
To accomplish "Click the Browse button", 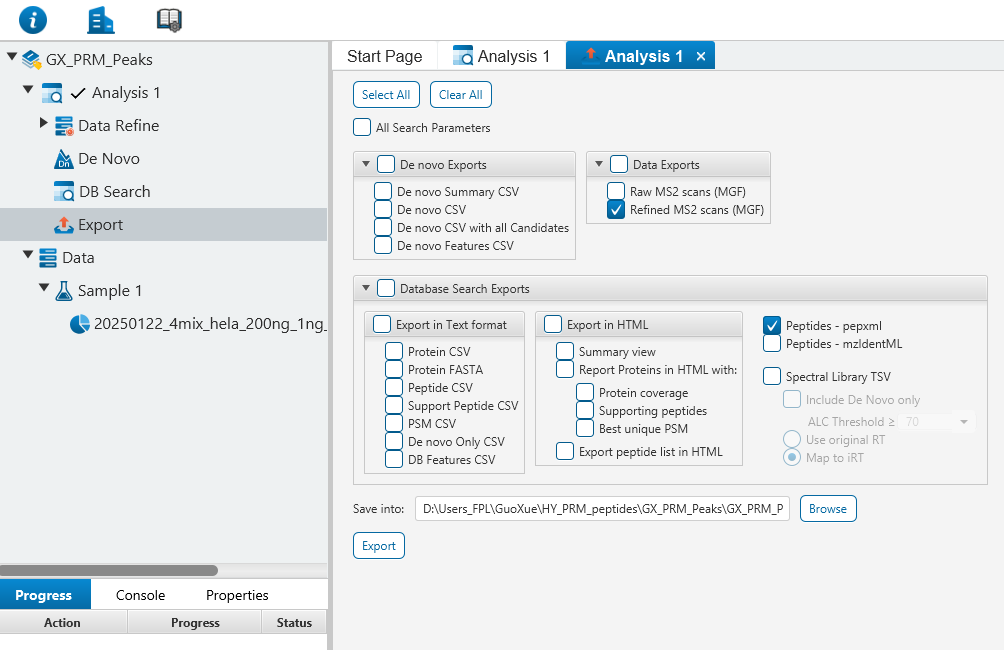I will pos(827,509).
